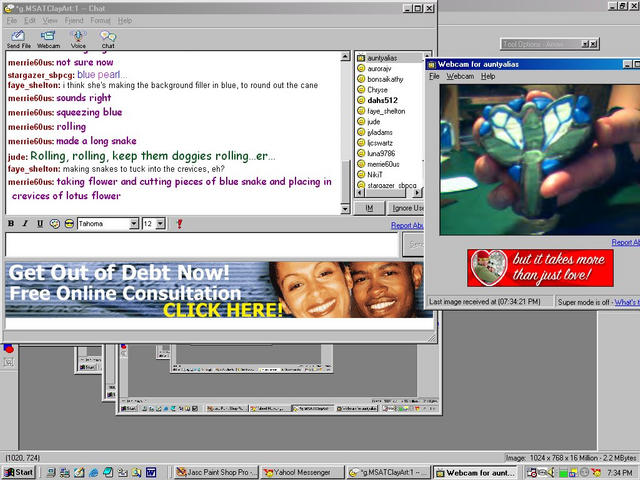Image resolution: width=640 pixels, height=480 pixels.
Task: Click the red 'takes more than love' ad
Action: [x=540, y=268]
